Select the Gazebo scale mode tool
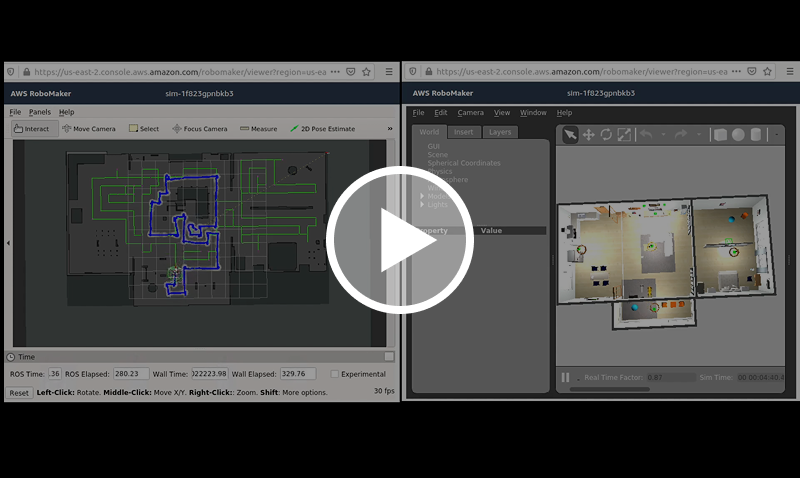The image size is (800, 478). coord(624,135)
